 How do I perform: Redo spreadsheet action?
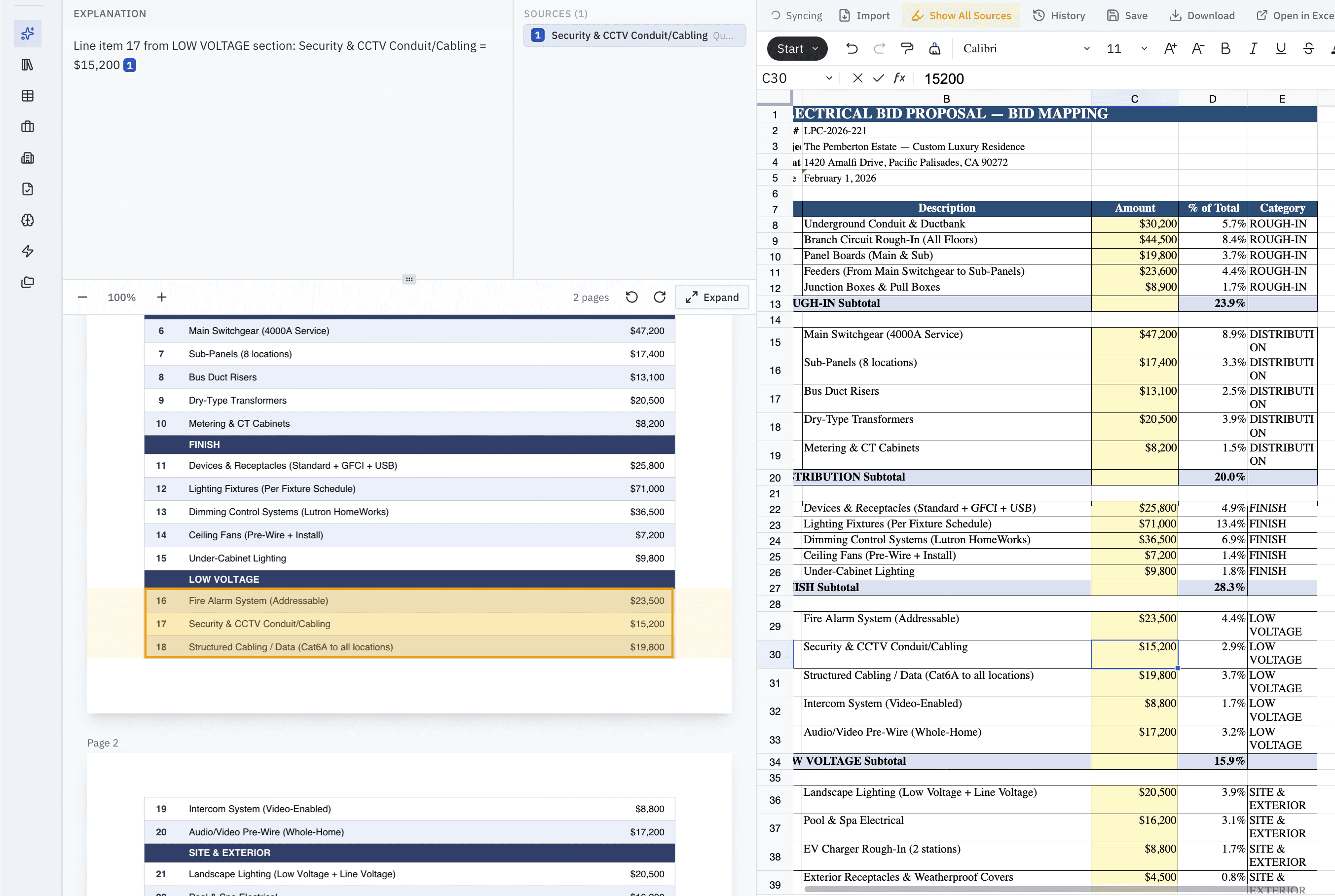pyautogui.click(x=879, y=48)
